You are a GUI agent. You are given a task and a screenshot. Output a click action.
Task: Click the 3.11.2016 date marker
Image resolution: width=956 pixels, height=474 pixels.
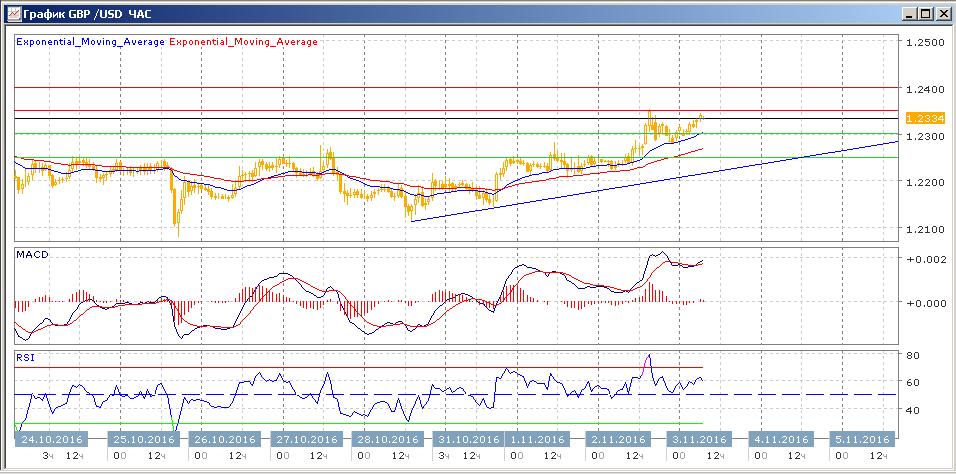699,439
